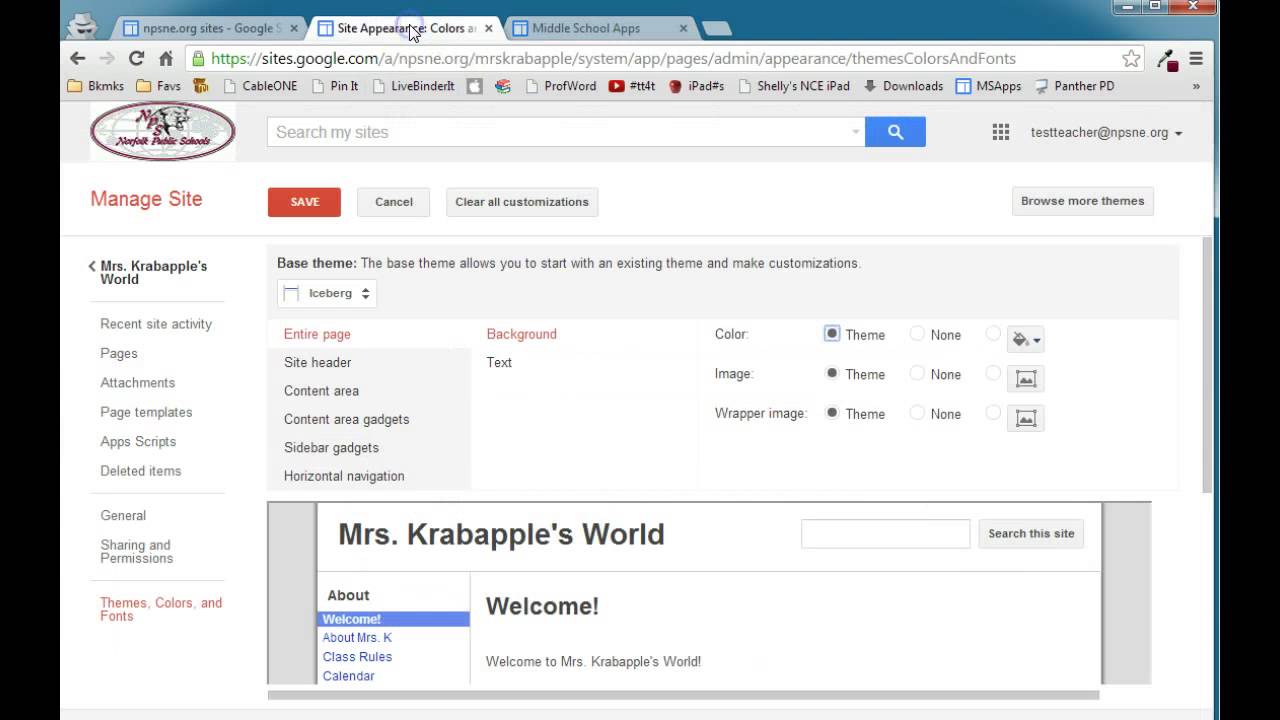Select custom radio for Image
1280x720 pixels.
[x=993, y=373]
